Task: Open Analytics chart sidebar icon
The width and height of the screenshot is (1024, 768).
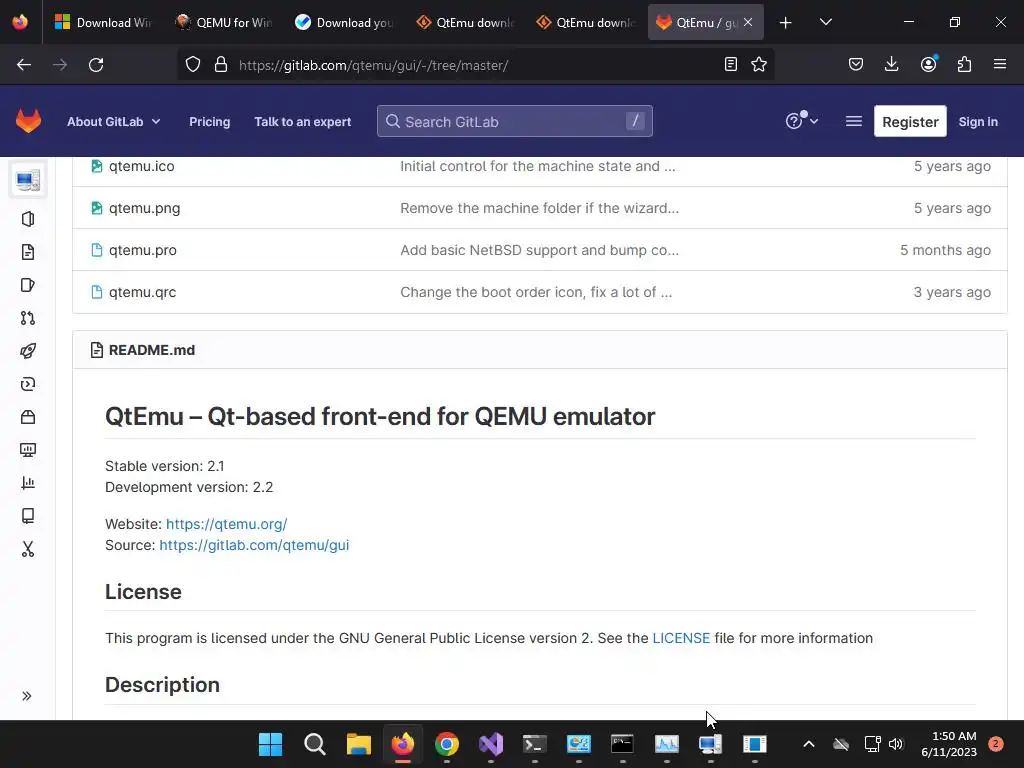Action: click(28, 483)
